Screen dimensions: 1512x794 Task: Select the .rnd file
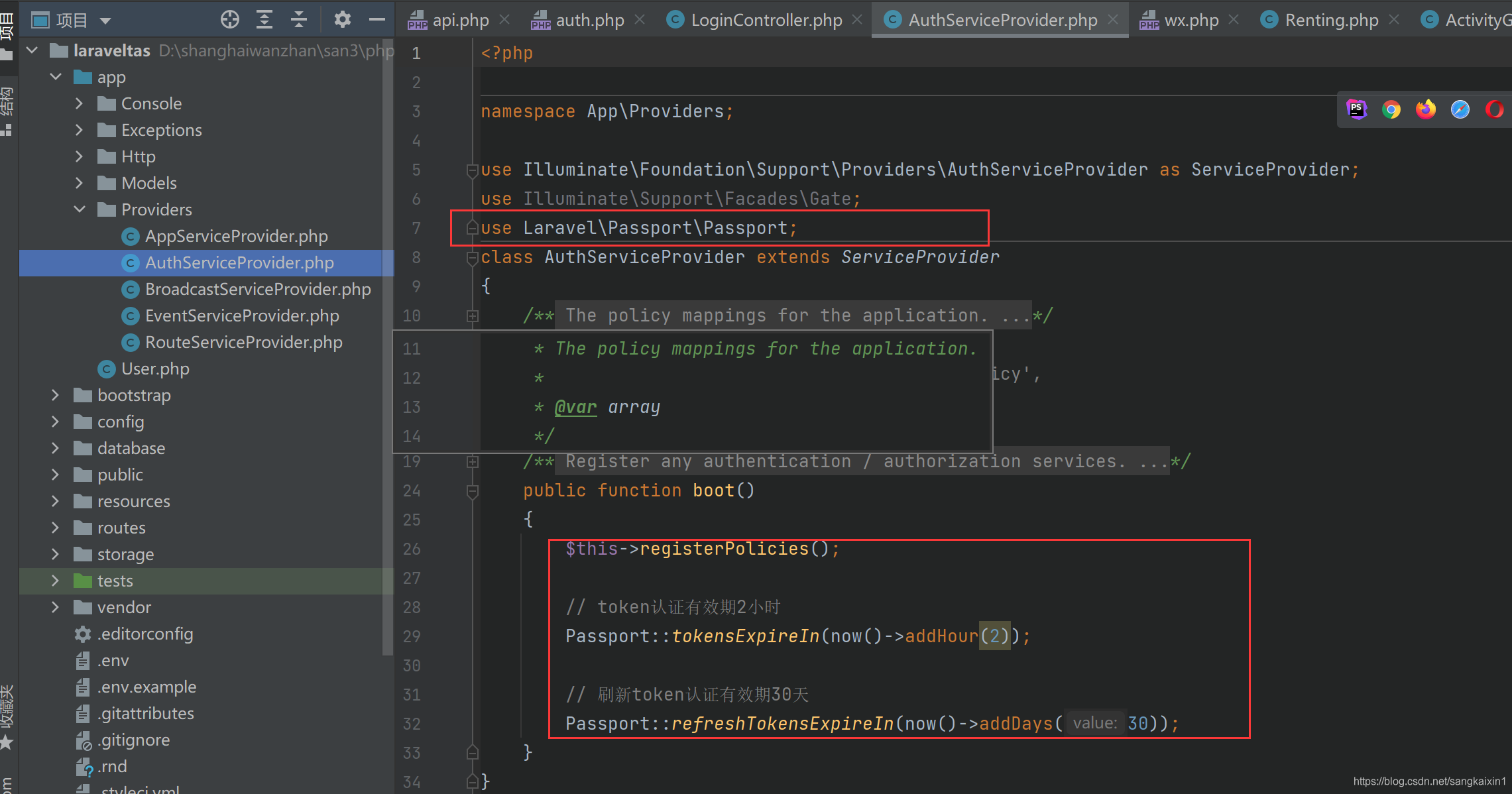101,766
